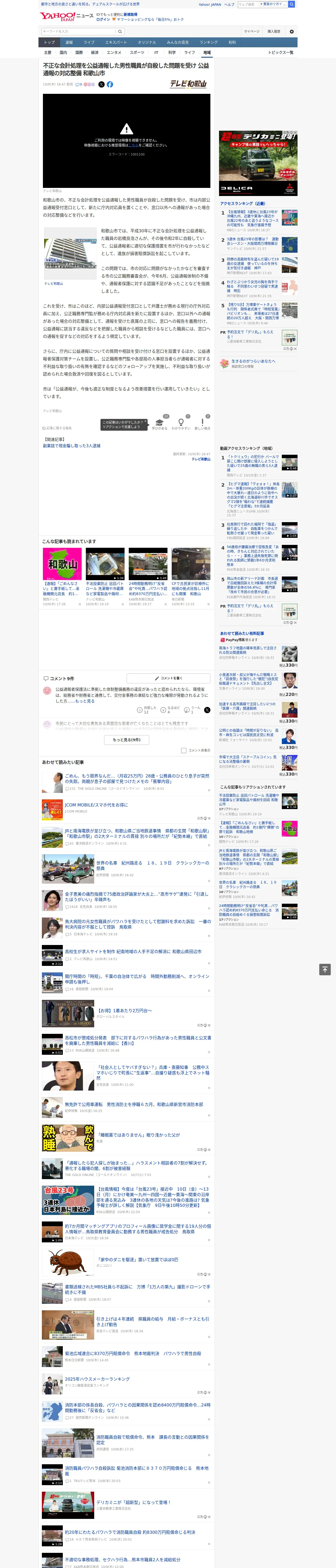This screenshot has height=1568, width=336.
Task: Open the エキスパート tab
Action: [x=116, y=43]
